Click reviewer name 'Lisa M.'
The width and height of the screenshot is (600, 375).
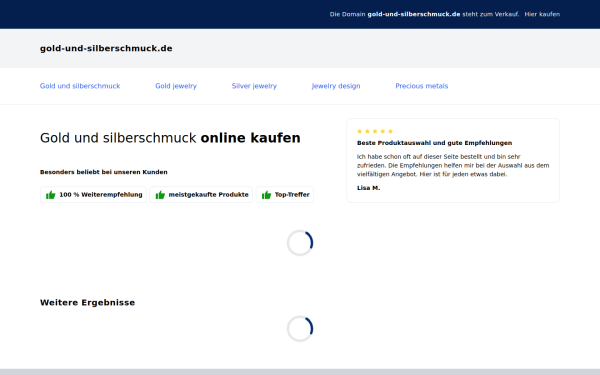368,188
